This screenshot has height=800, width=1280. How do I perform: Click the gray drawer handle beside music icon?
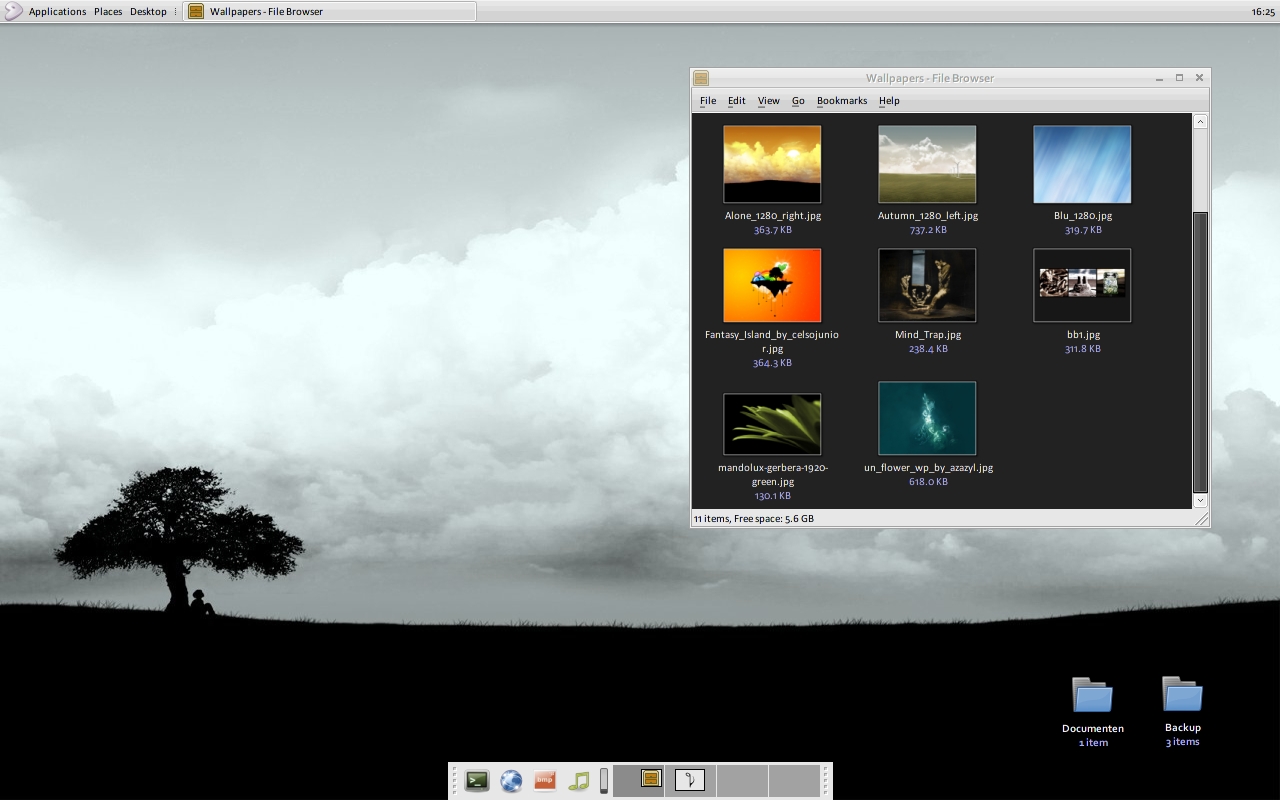tap(604, 781)
